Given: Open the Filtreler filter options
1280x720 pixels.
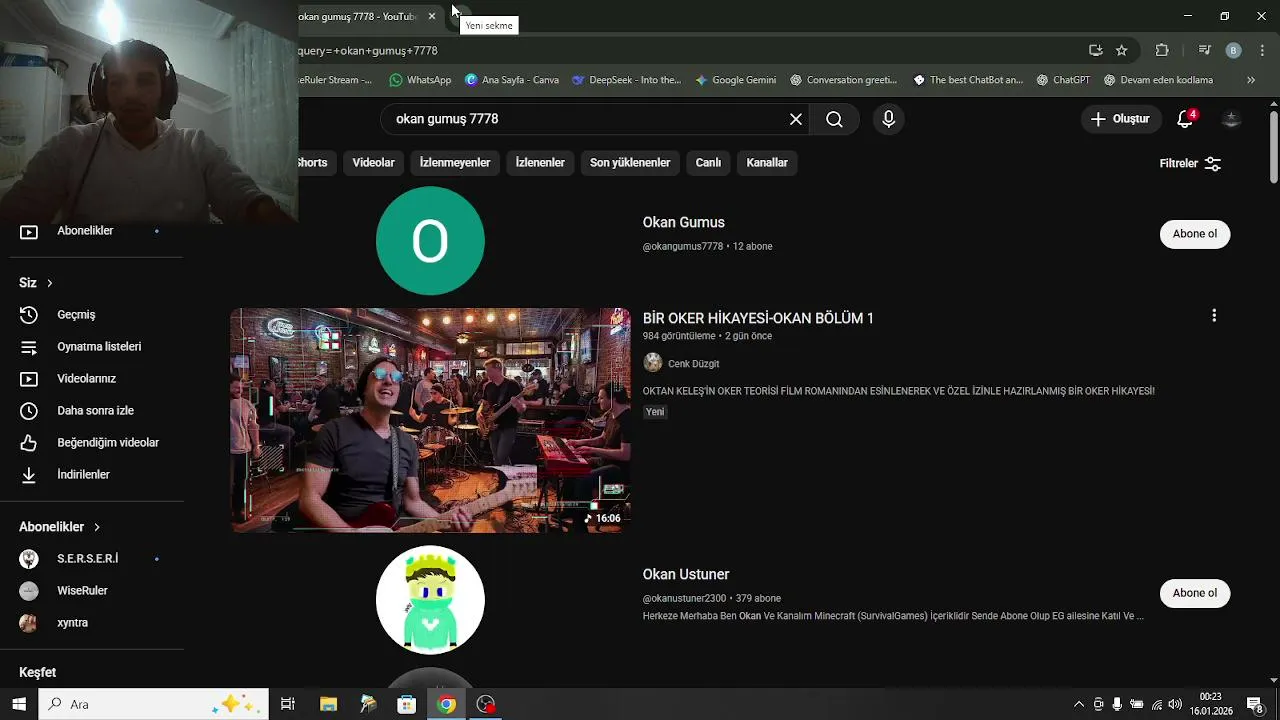Looking at the screenshot, I should [x=1190, y=163].
